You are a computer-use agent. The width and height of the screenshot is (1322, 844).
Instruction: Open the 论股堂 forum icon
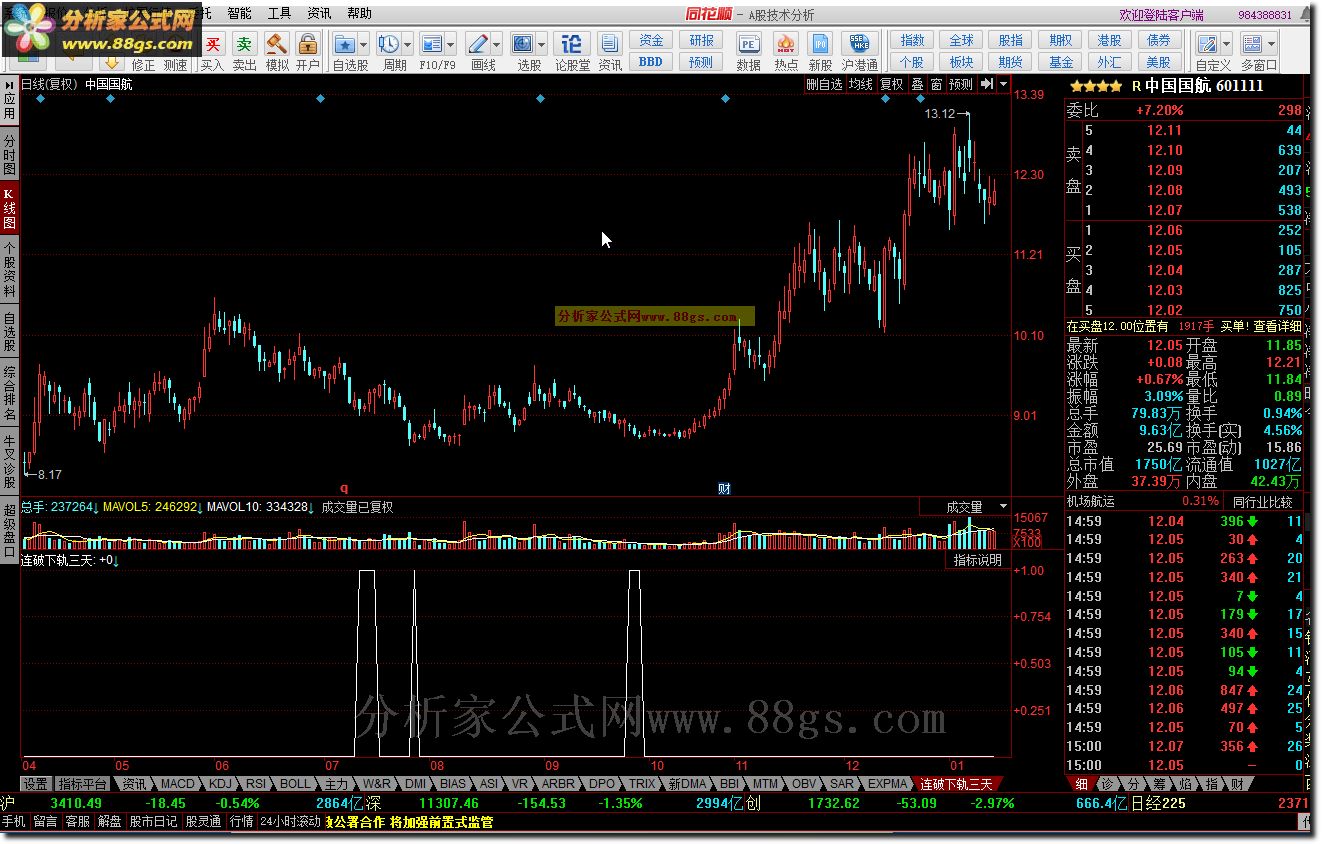(572, 44)
